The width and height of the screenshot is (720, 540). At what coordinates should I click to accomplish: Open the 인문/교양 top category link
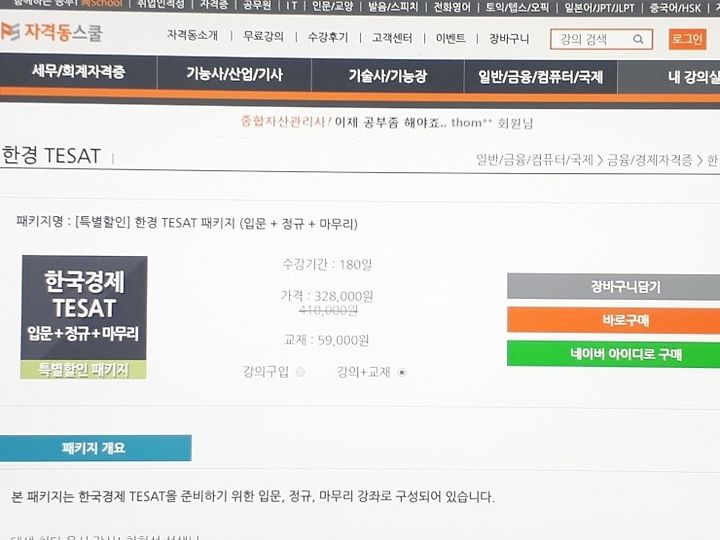pyautogui.click(x=332, y=6)
